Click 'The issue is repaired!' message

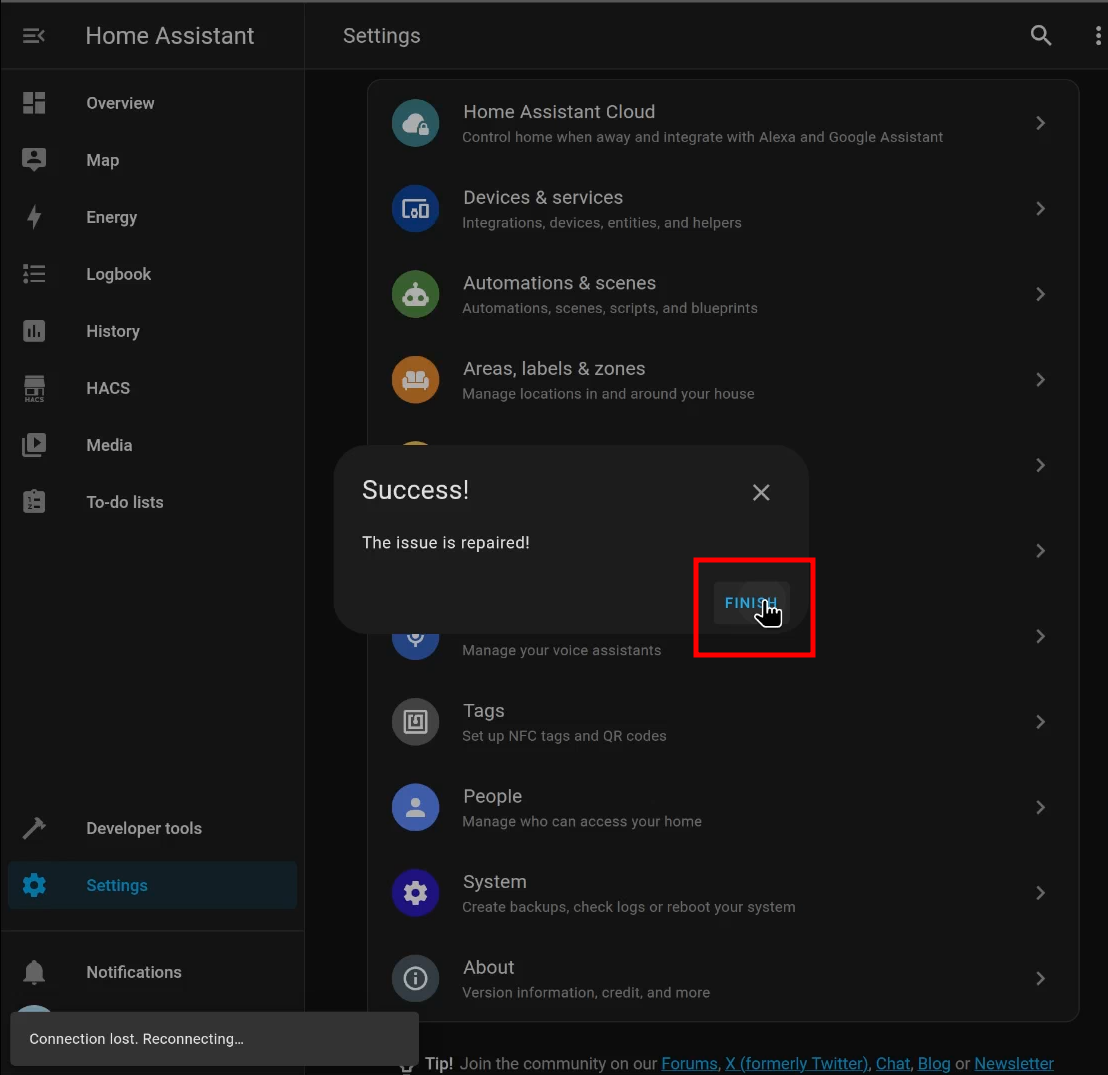point(446,542)
